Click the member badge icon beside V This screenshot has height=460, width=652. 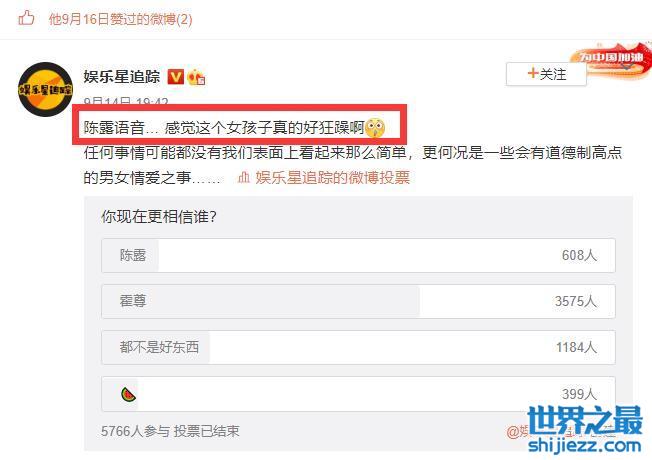pos(196,77)
